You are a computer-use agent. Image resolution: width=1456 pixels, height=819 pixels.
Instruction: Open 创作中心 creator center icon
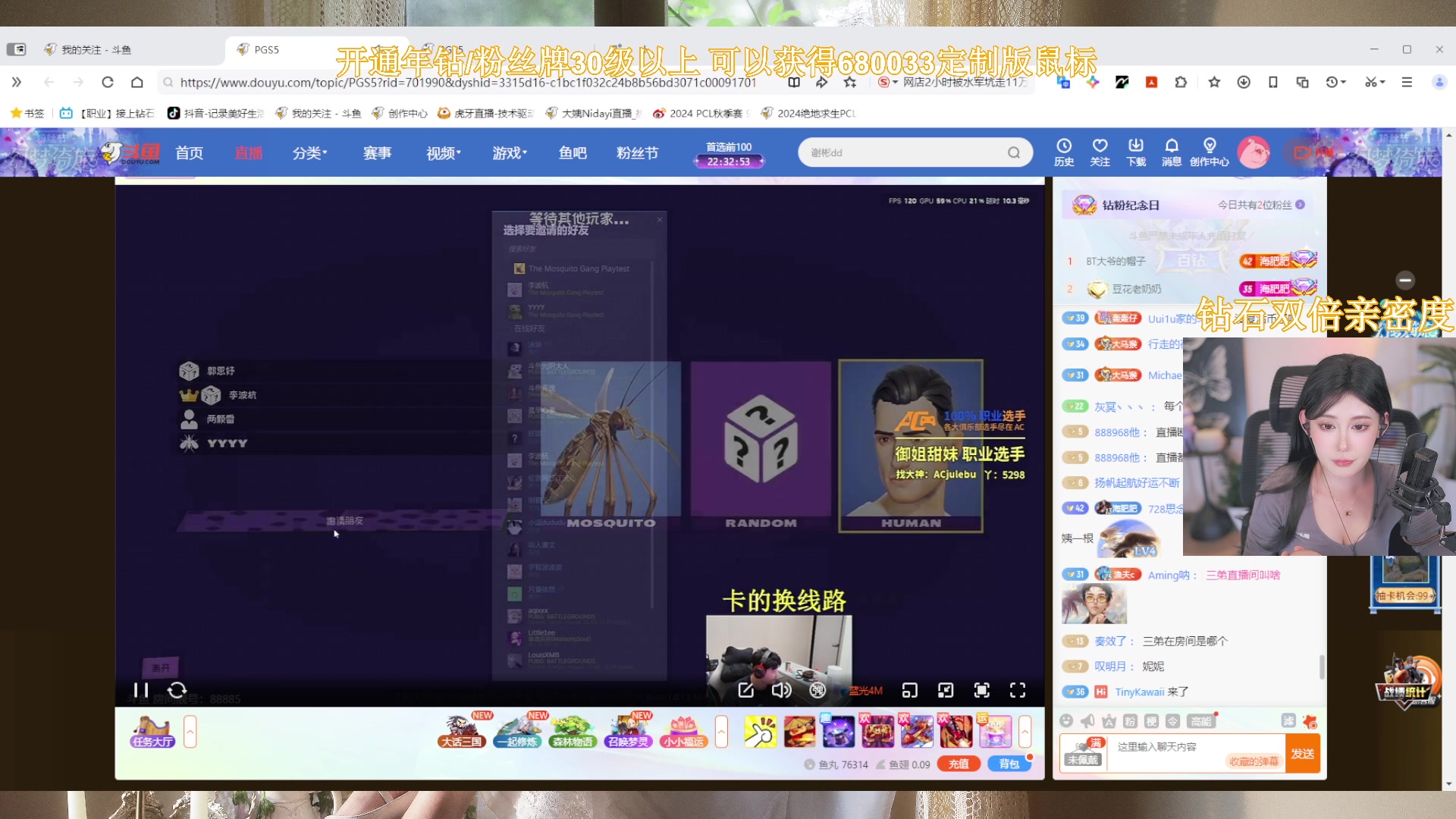tap(1210, 152)
